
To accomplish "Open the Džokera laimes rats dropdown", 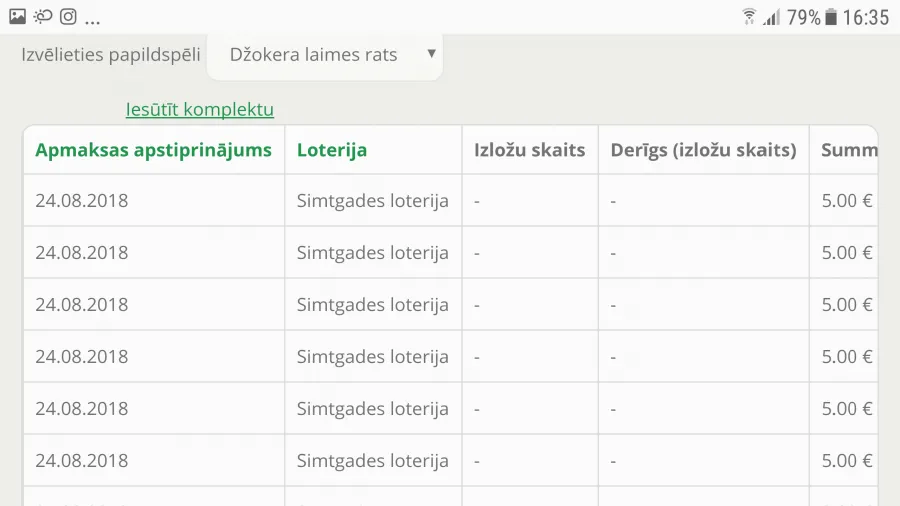I will pyautogui.click(x=325, y=55).
